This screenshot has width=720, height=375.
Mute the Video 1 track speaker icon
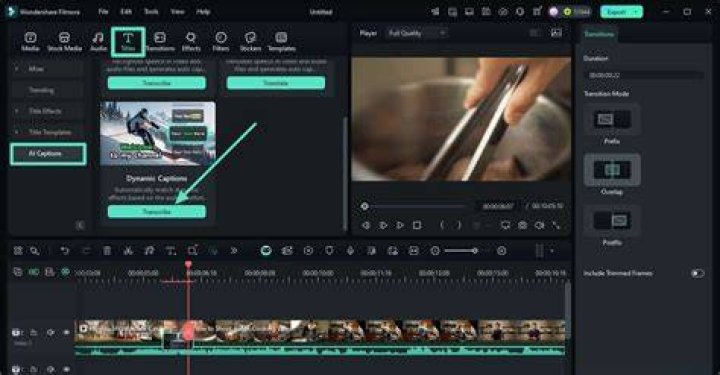point(51,332)
